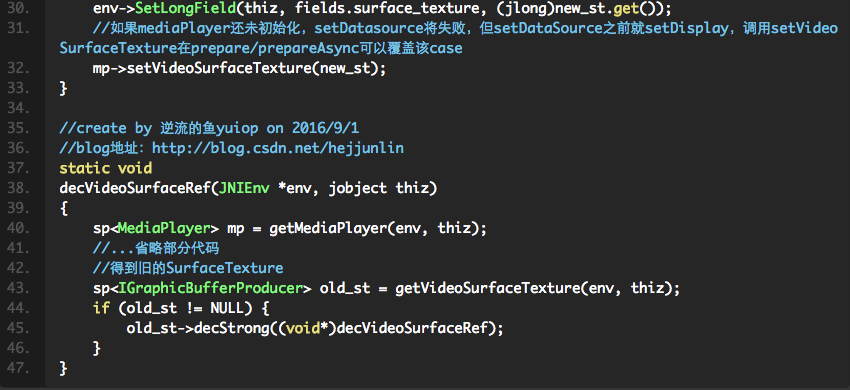The height and width of the screenshot is (390, 850).
Task: Click line number 45 in the gutter
Action: click(x=18, y=328)
